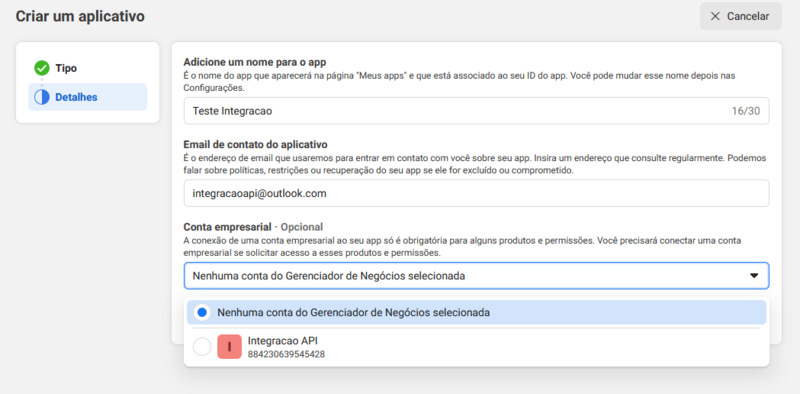Click the half-circle icon beside Detalhes
800x394 pixels.
(42, 97)
